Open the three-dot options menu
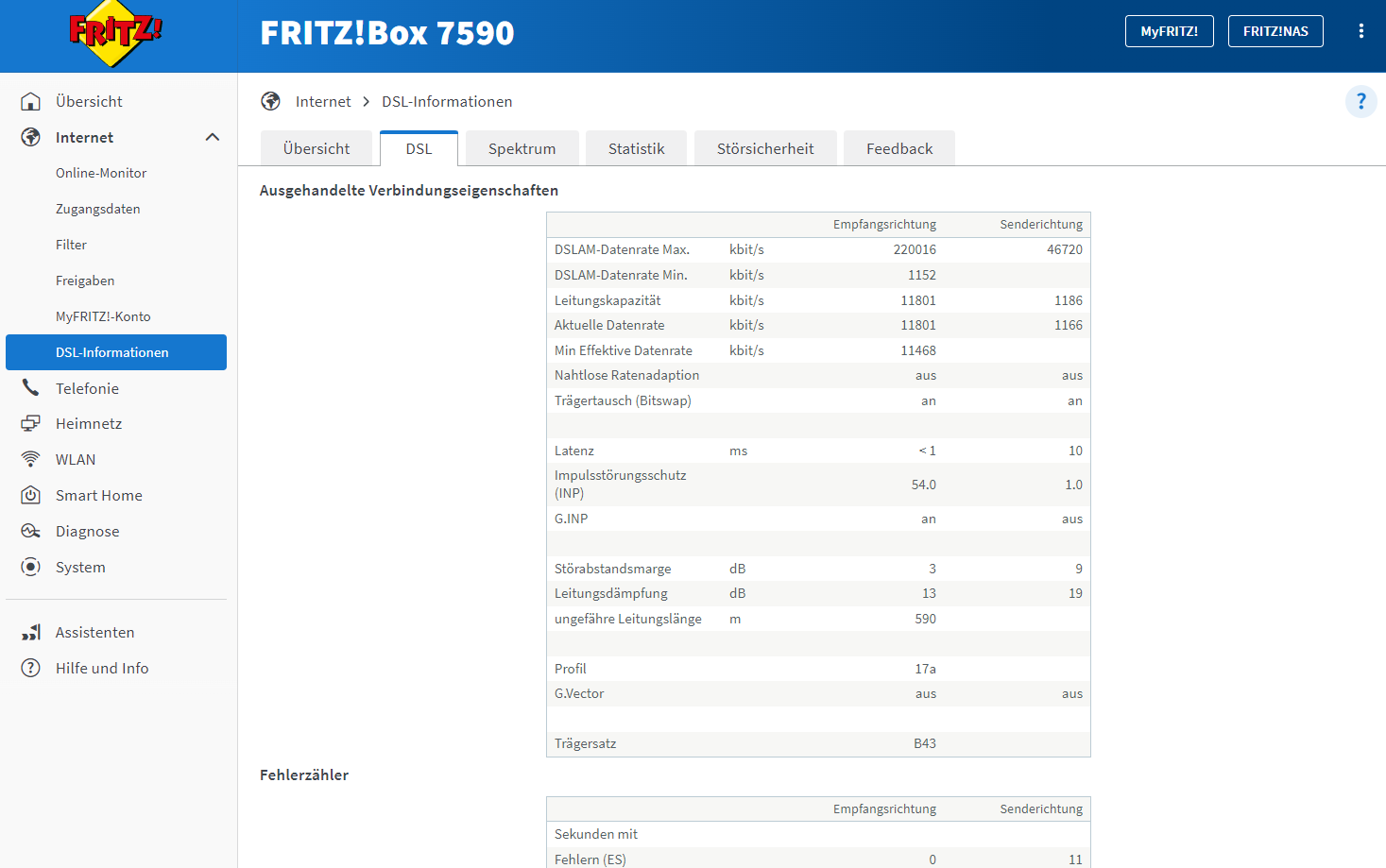The width and height of the screenshot is (1386, 868). click(1361, 31)
